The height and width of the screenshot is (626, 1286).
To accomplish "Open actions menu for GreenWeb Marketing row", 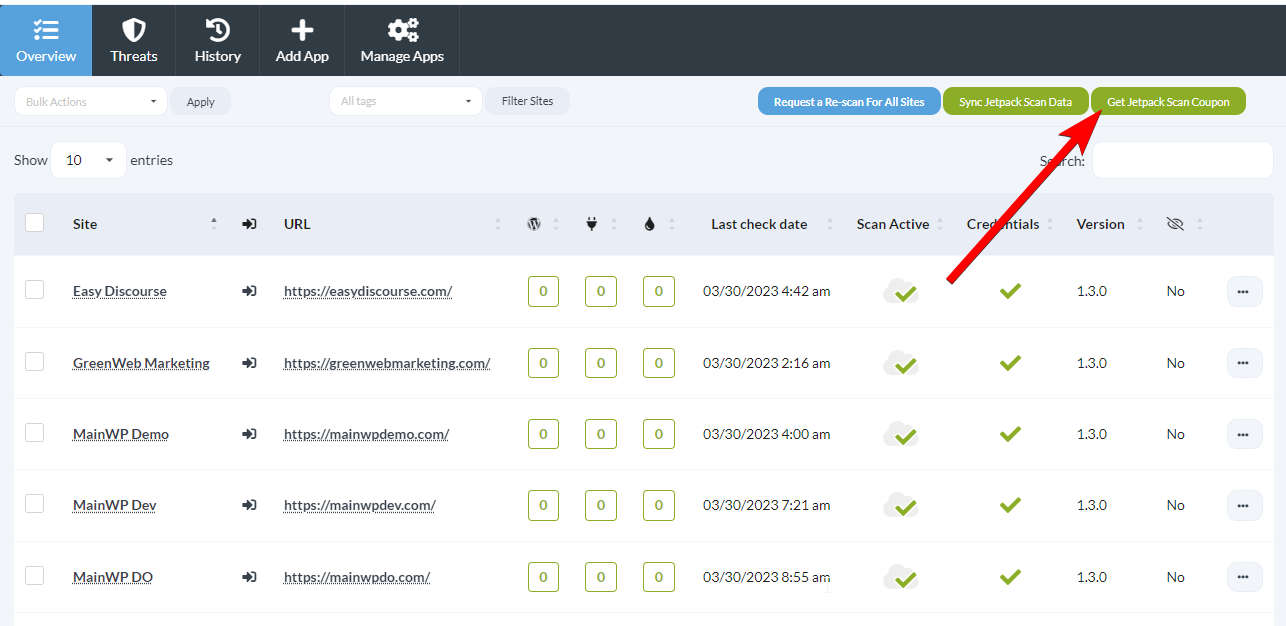I will 1244,363.
